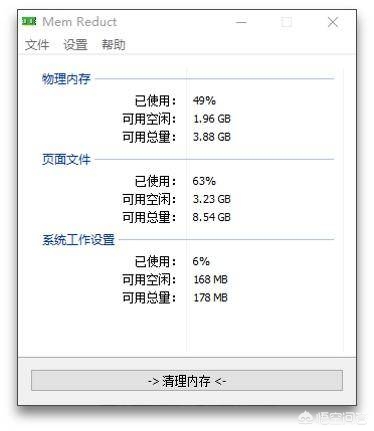Click the 168 MB free value

(x=210, y=279)
